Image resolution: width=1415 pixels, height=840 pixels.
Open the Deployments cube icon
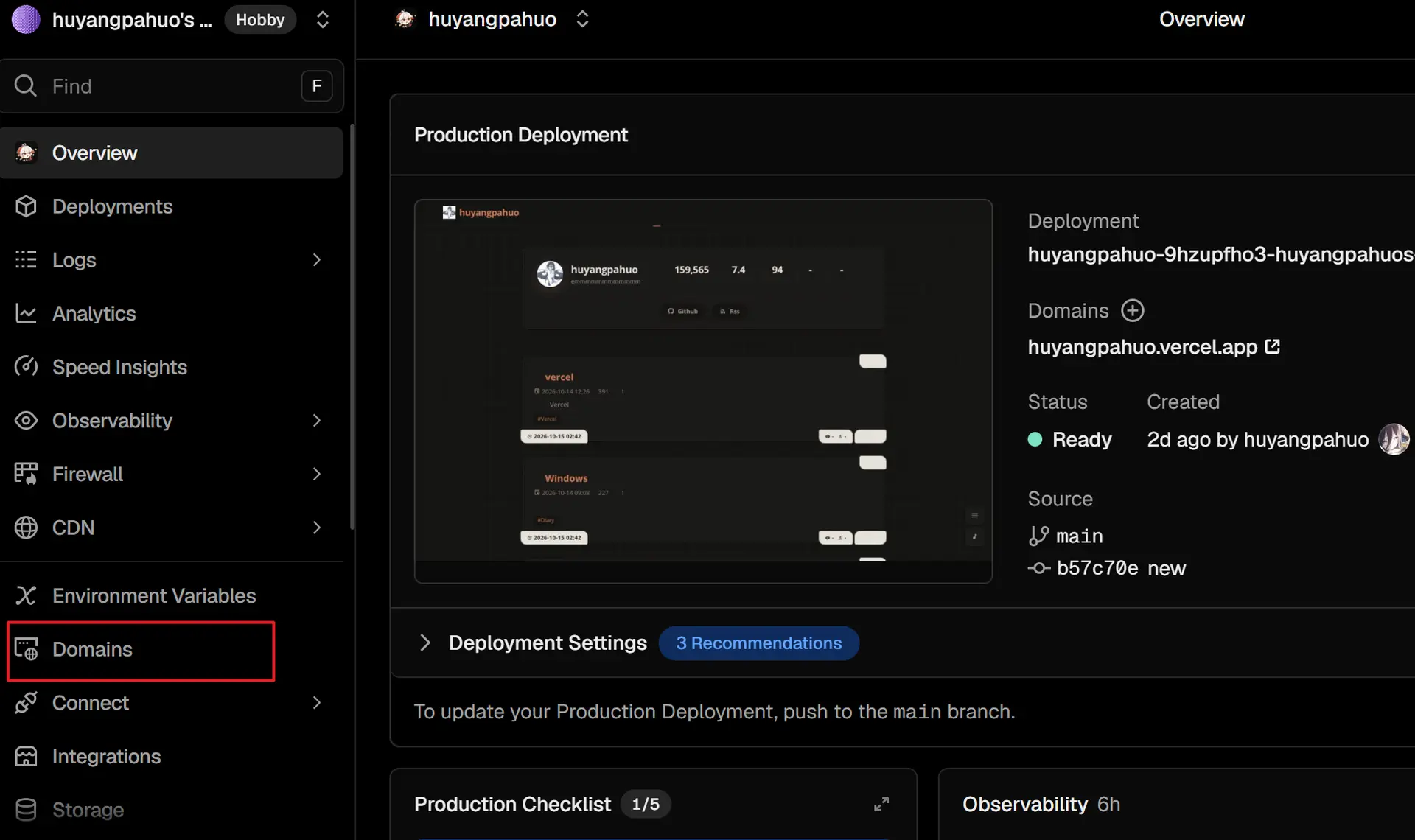[x=26, y=206]
